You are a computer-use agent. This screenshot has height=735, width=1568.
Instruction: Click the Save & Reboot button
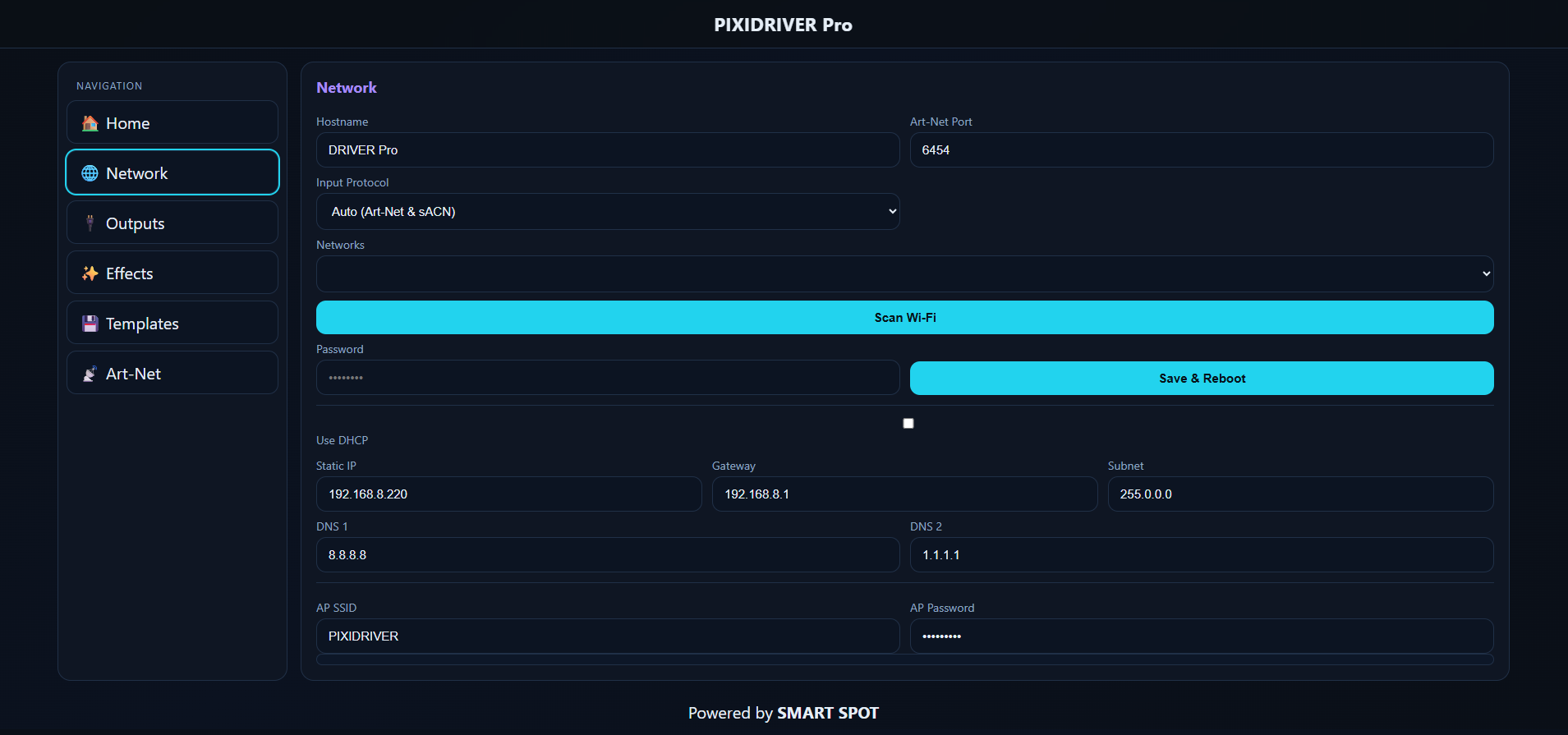click(1201, 378)
